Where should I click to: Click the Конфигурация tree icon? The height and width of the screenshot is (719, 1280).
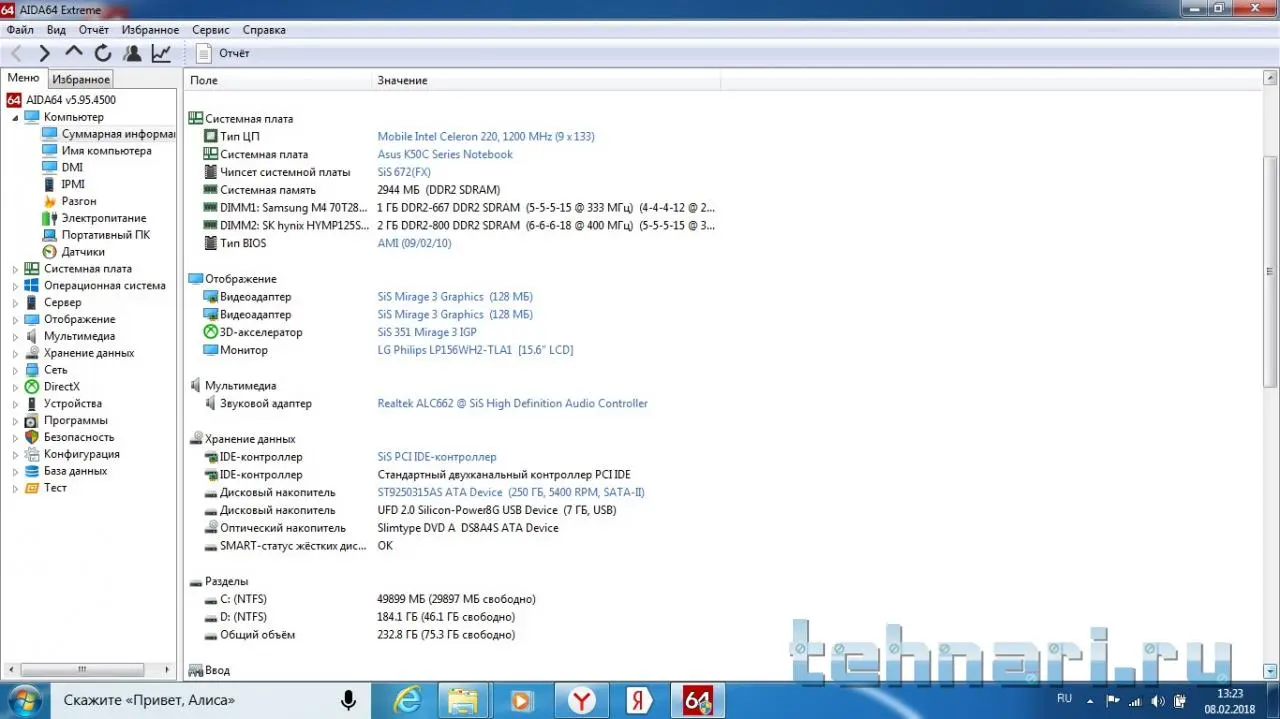coord(32,454)
